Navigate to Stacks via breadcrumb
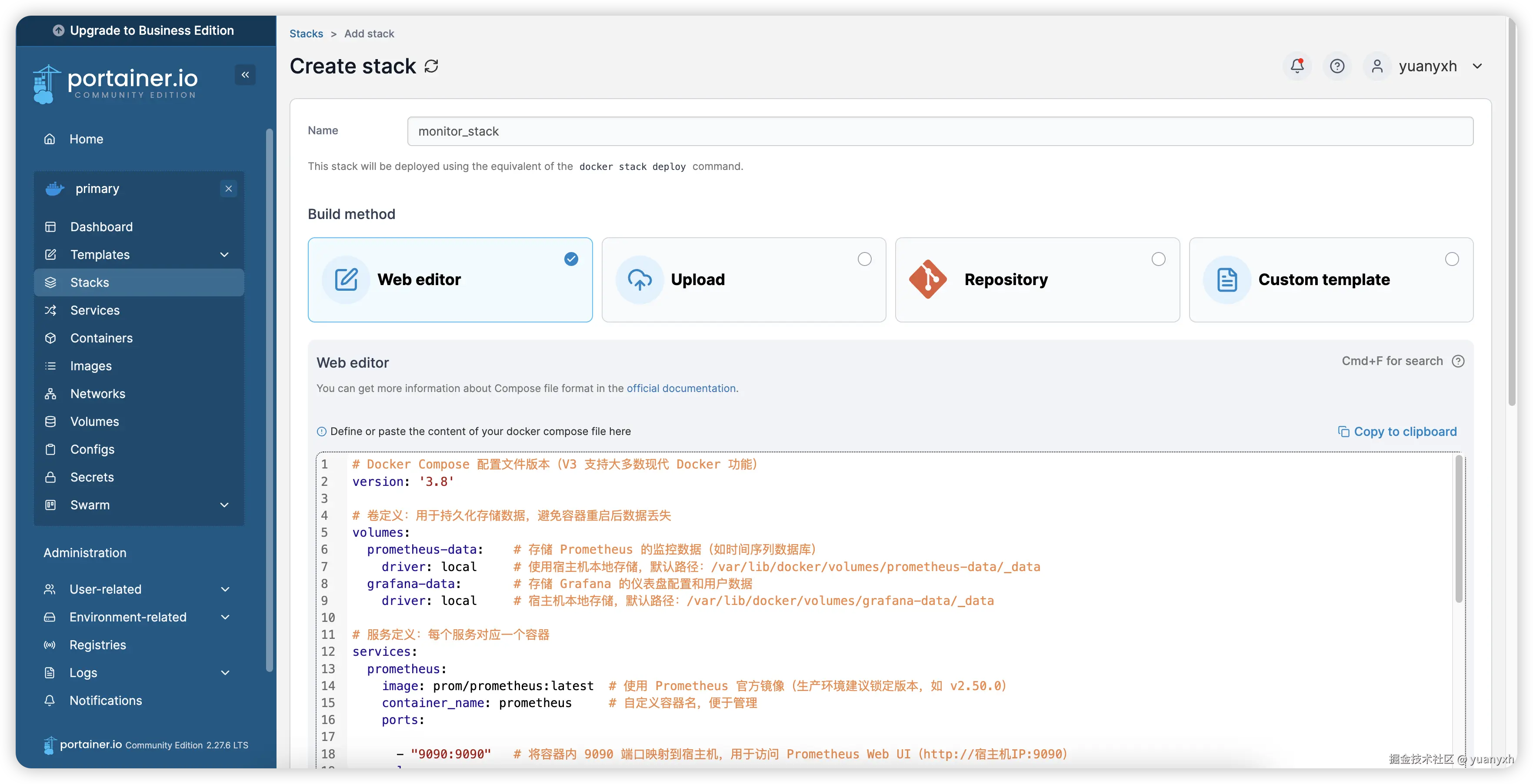 pos(306,34)
